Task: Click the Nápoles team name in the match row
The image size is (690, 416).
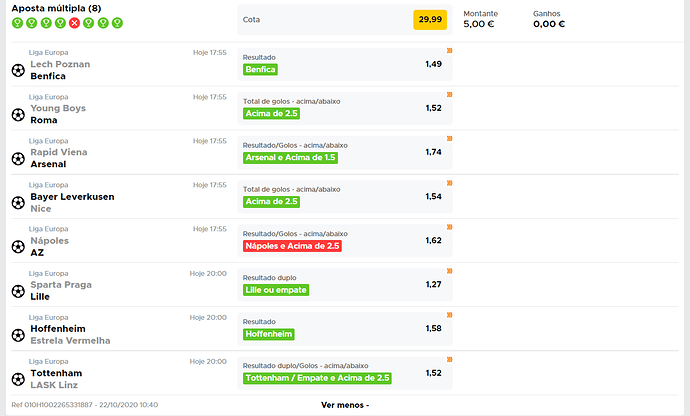Action: coord(50,241)
